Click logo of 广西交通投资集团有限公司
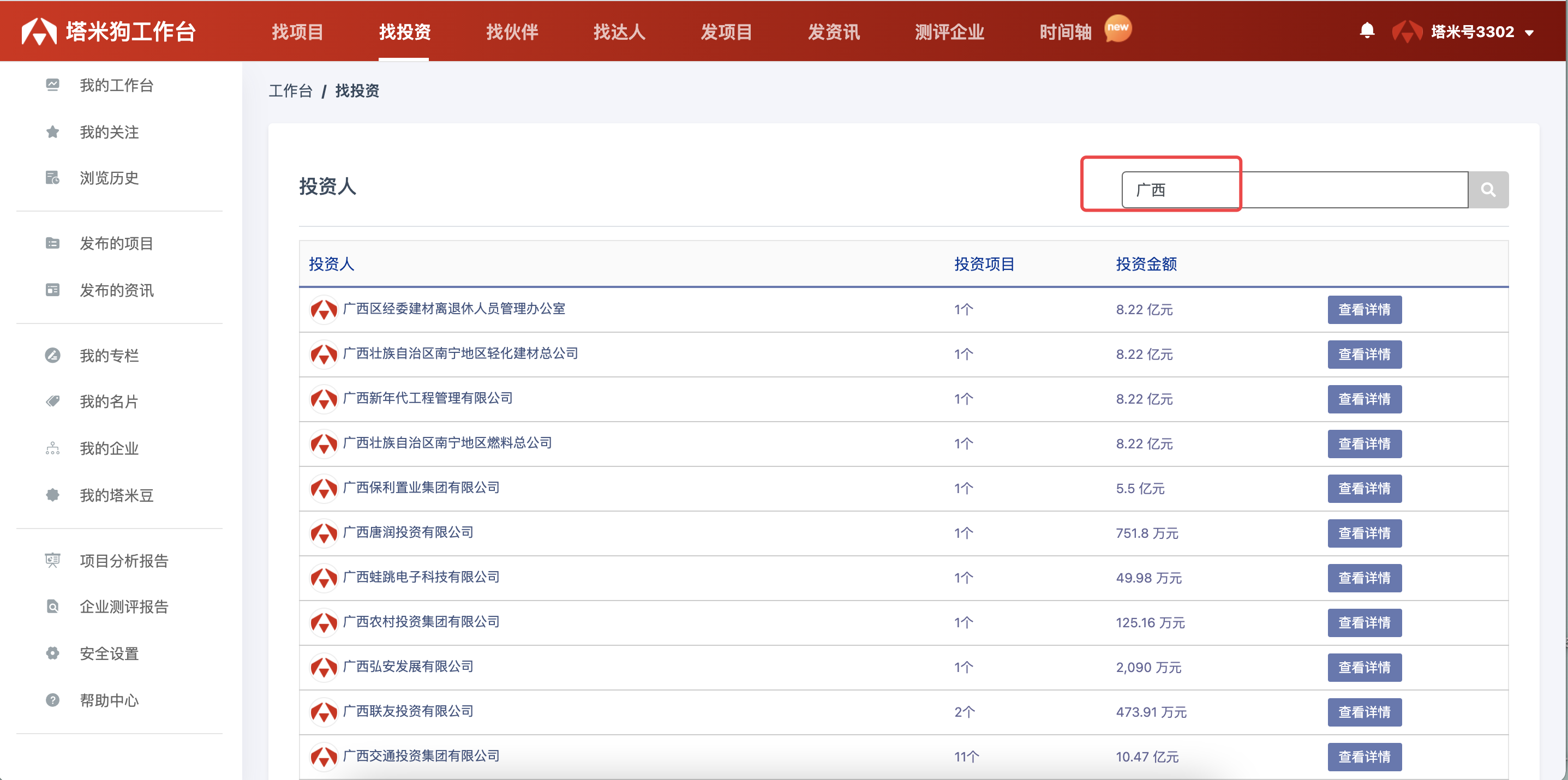 tap(324, 757)
